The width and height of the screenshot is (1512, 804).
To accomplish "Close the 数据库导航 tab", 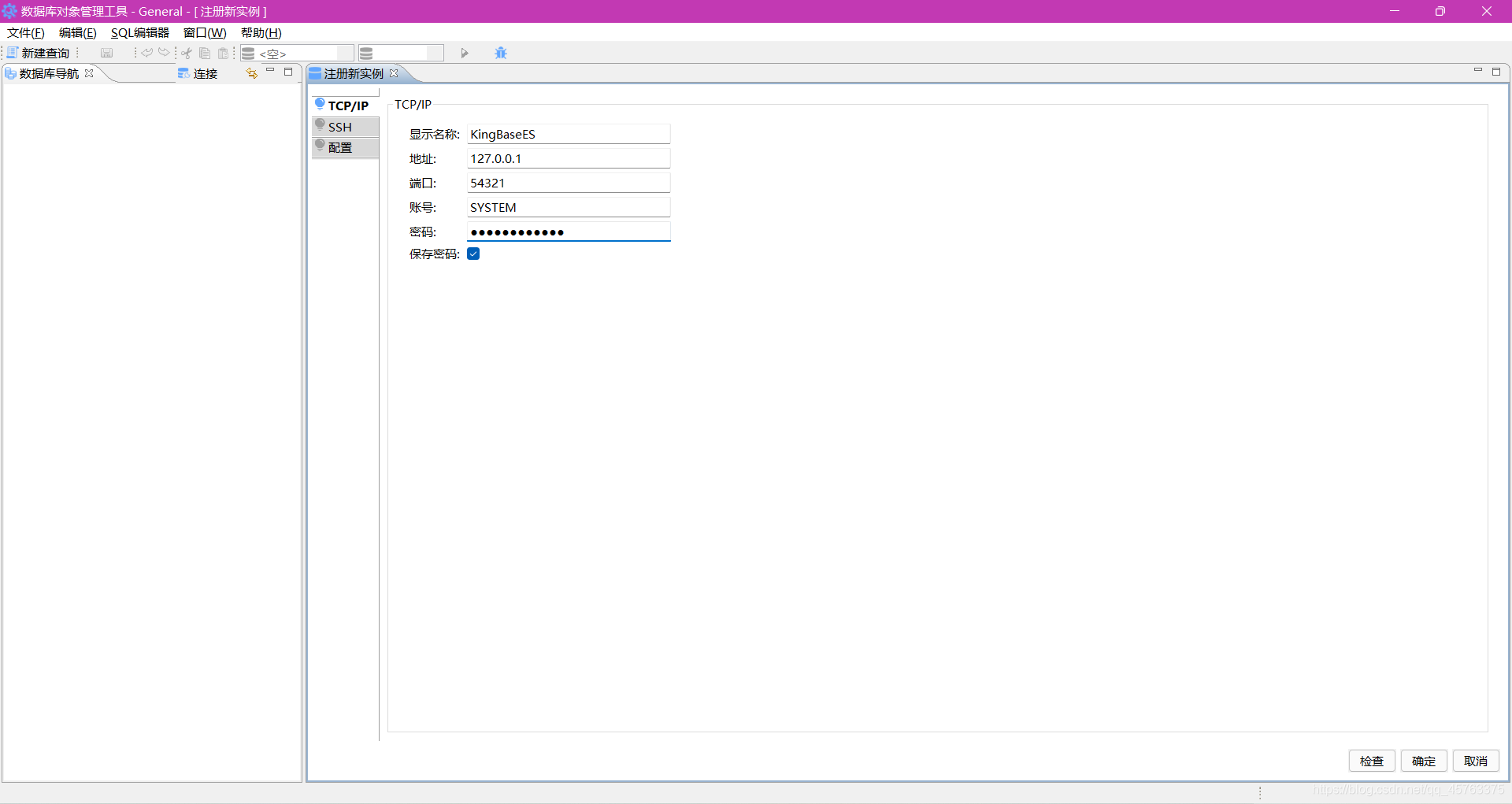I will (89, 73).
